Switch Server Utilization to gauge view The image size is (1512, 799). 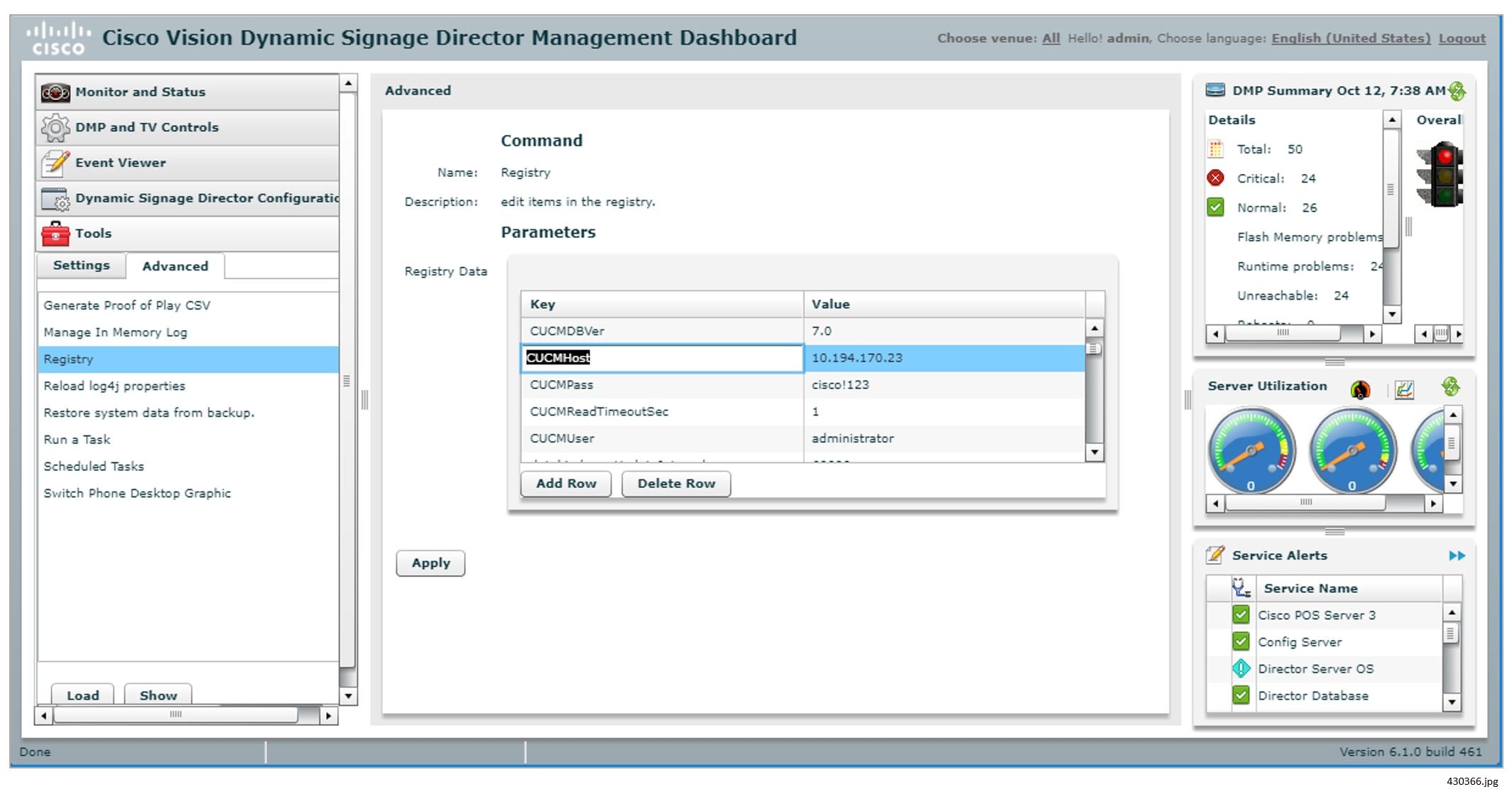tap(1360, 389)
